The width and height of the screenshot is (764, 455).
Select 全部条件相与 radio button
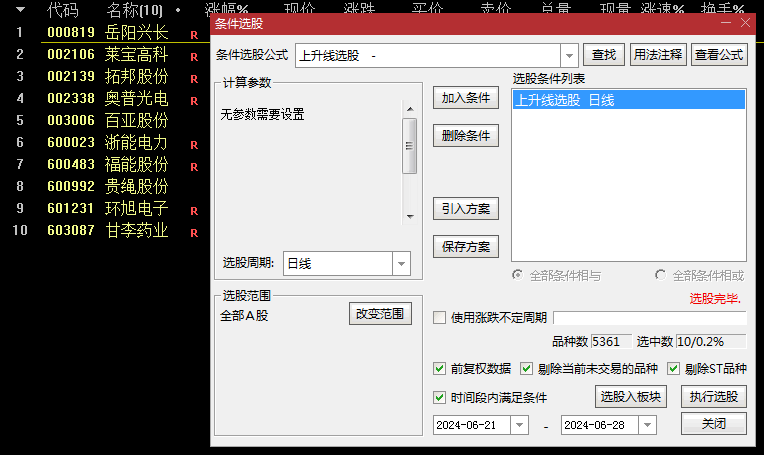[517, 275]
